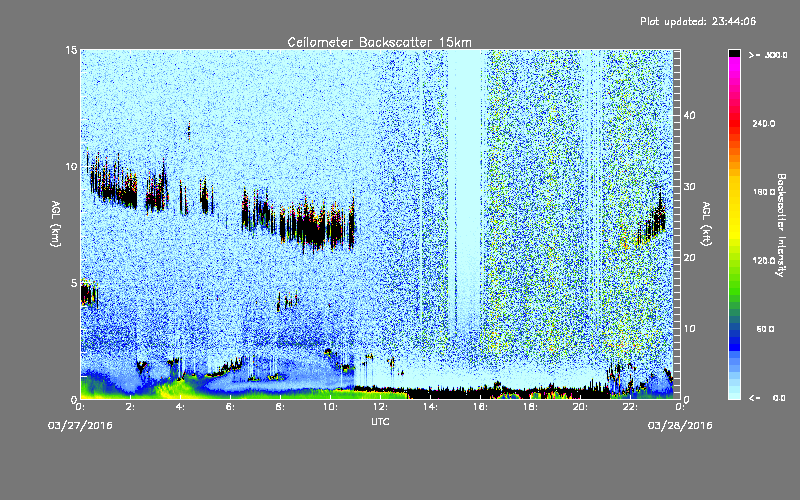Click the 18: hour tick on time axis
This screenshot has width=800, height=500.
(x=531, y=407)
